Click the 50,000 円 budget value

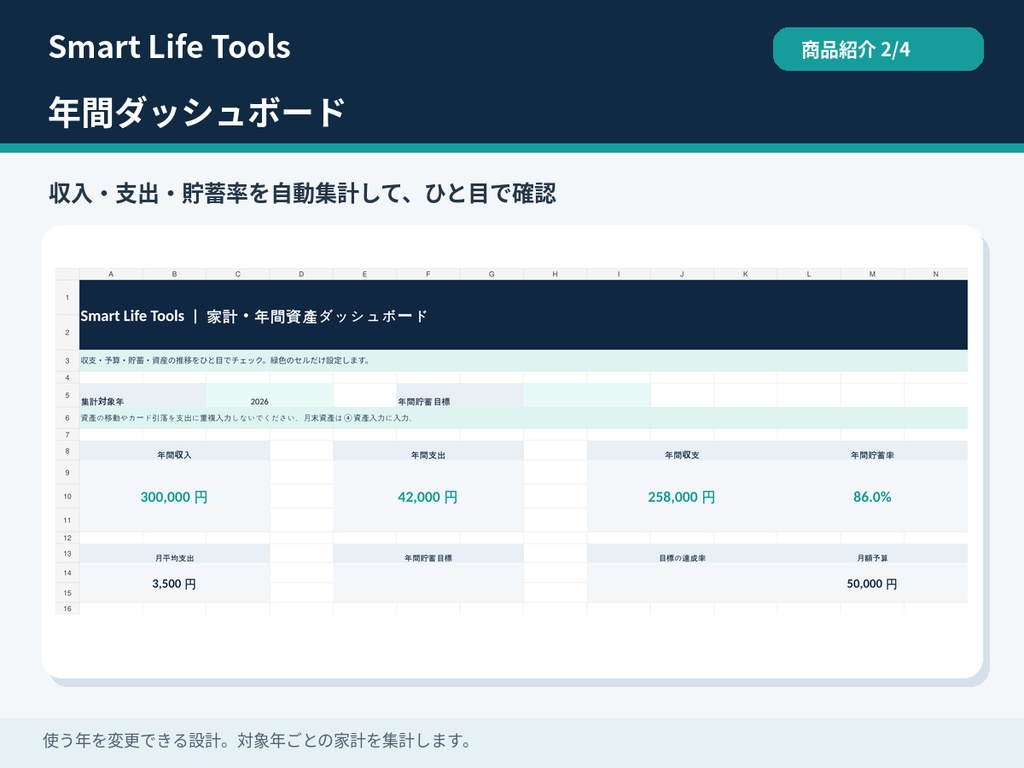pos(872,584)
